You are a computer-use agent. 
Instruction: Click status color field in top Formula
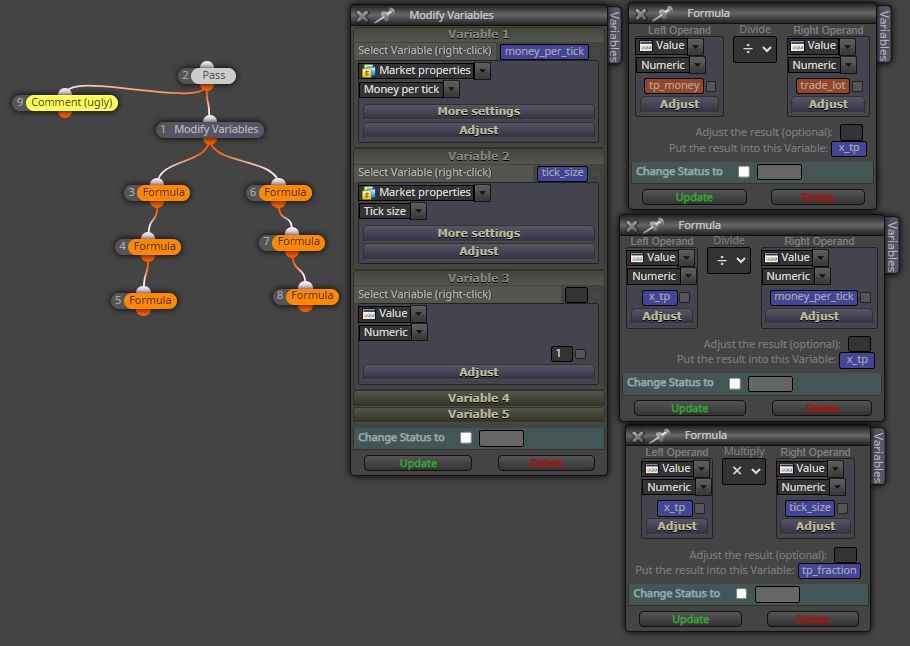(x=779, y=172)
